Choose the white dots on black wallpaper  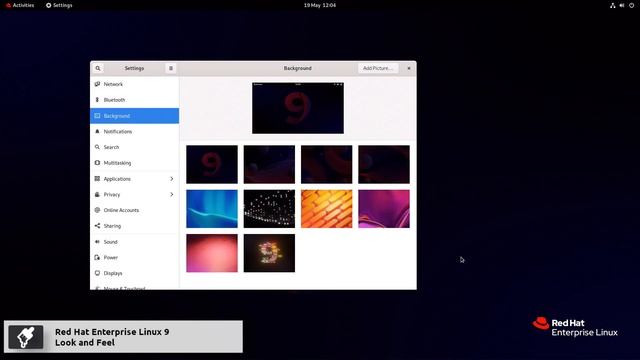[269, 209]
